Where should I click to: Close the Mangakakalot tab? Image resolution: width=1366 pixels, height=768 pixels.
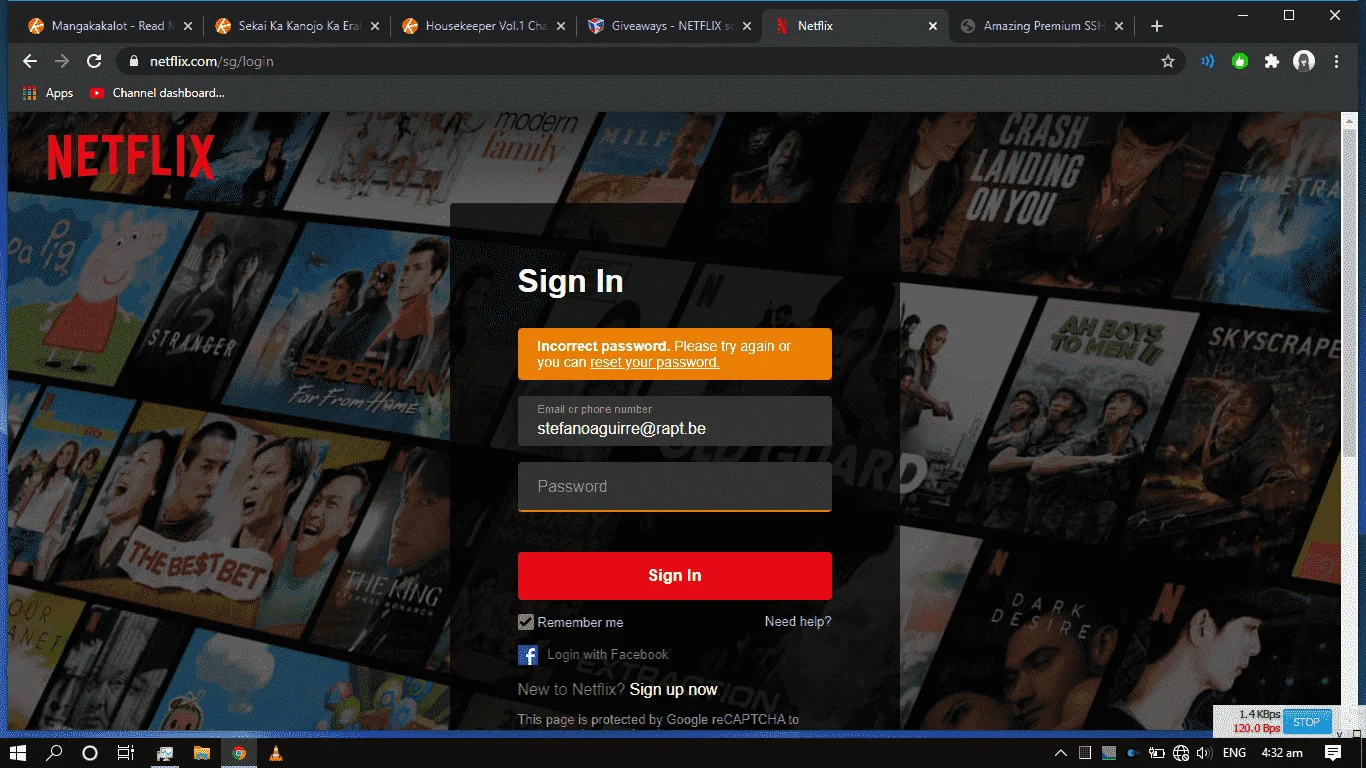(x=186, y=26)
